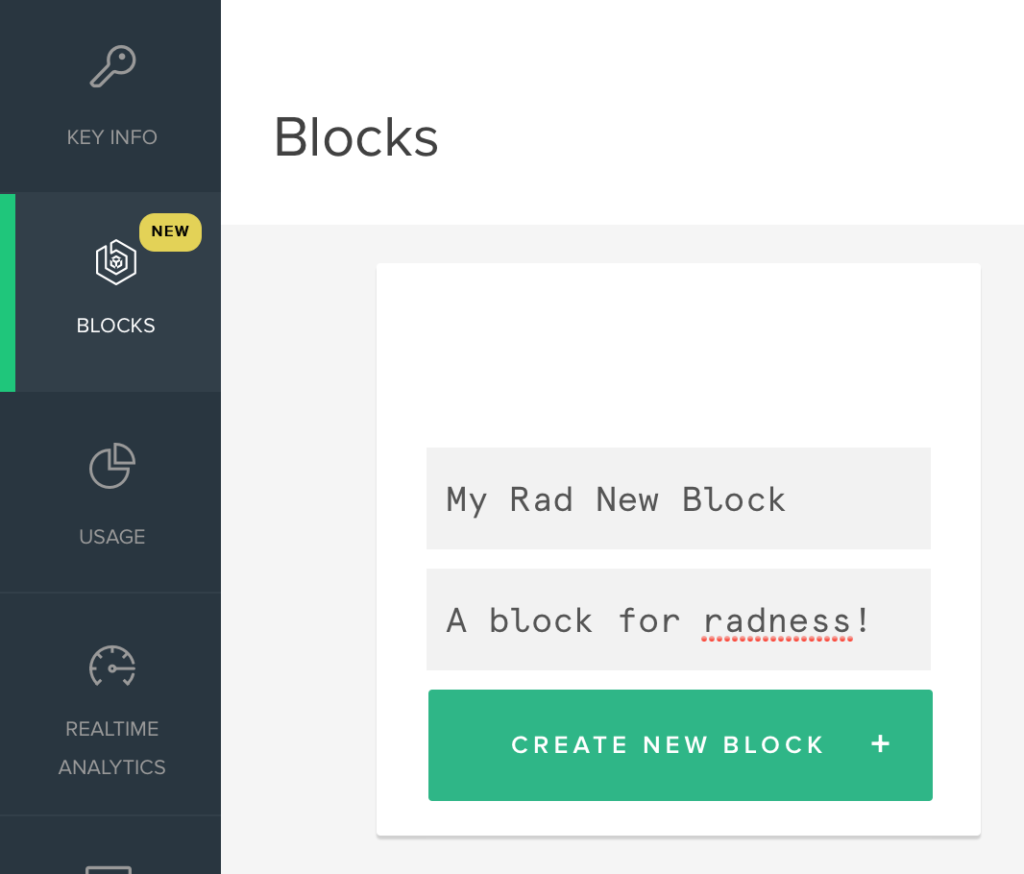
Task: Click the block name field showing My Rad New Block
Action: tap(678, 498)
